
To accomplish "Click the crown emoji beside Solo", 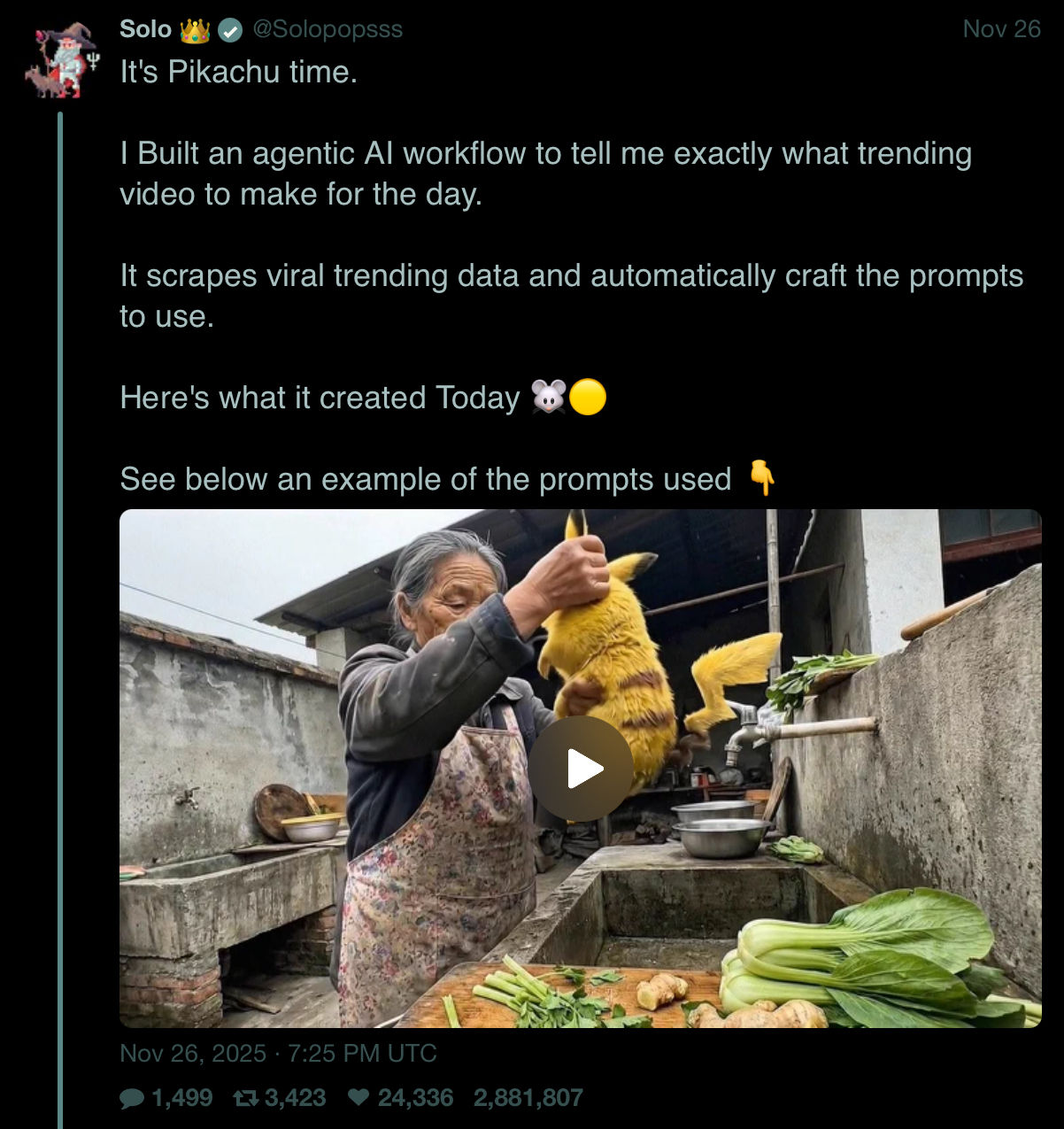I will [x=195, y=31].
